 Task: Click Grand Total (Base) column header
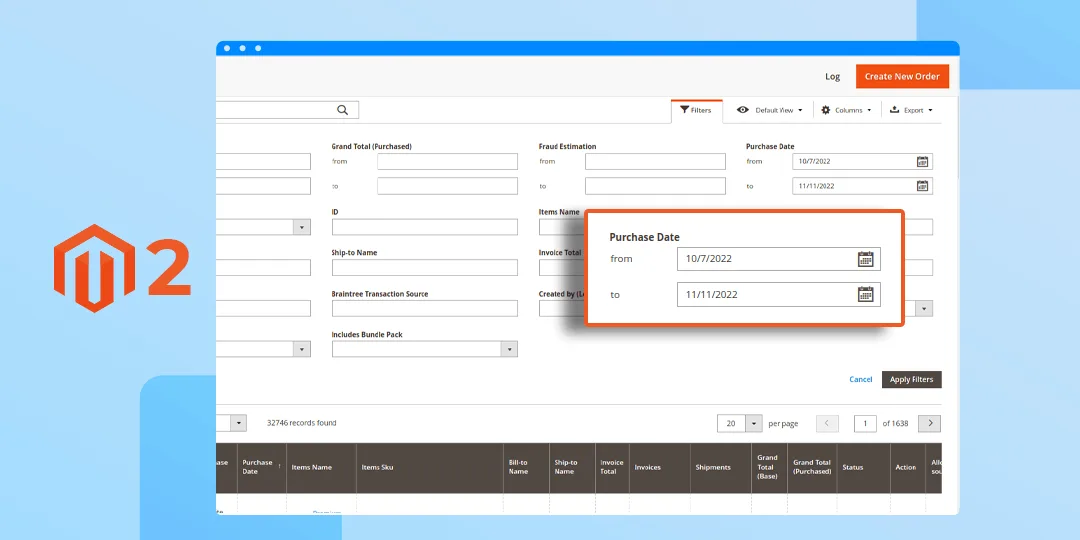pos(767,467)
